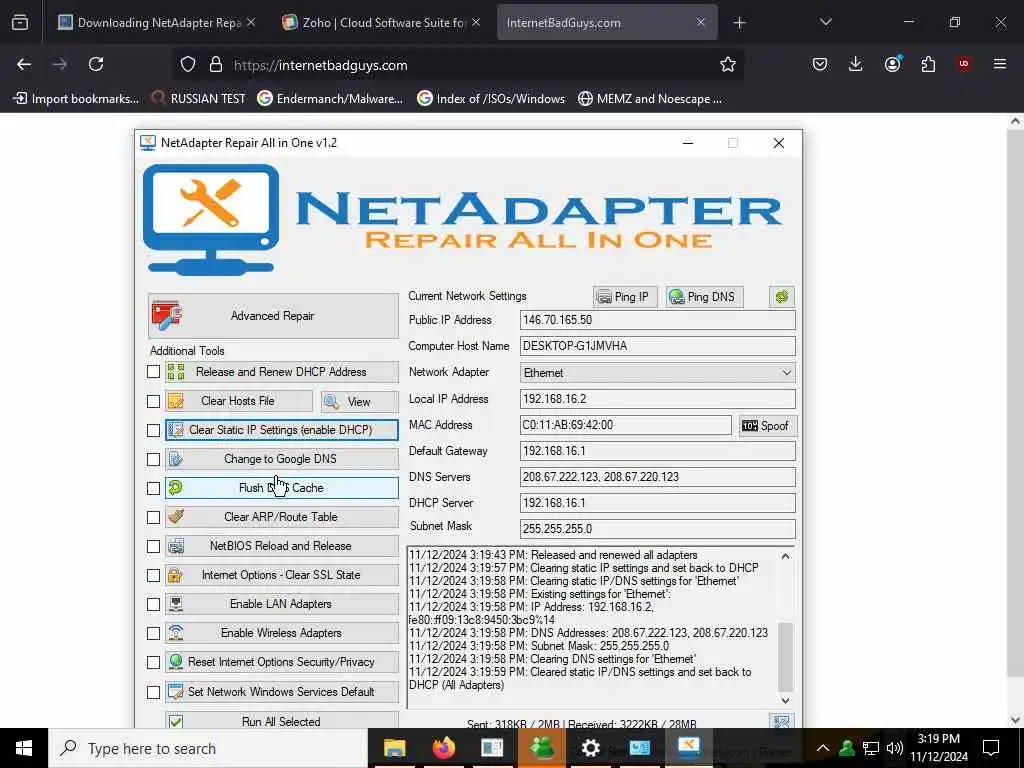The width and height of the screenshot is (1024, 768).
Task: Click the DNS Servers field
Action: point(658,477)
